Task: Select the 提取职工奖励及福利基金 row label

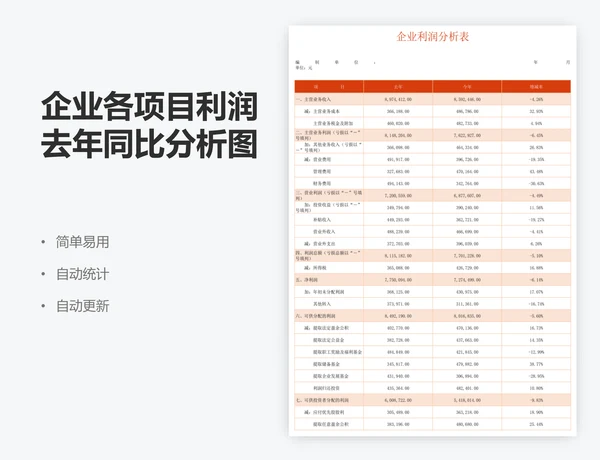Action: (337, 352)
